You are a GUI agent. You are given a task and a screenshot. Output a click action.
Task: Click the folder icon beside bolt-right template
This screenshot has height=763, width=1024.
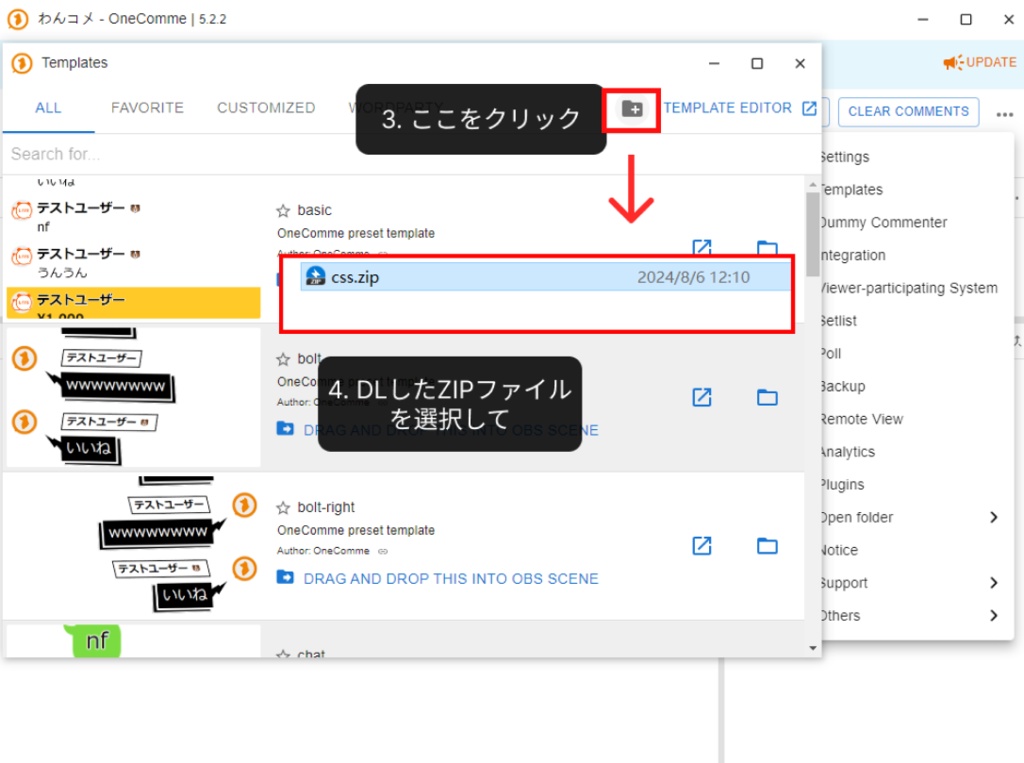767,546
